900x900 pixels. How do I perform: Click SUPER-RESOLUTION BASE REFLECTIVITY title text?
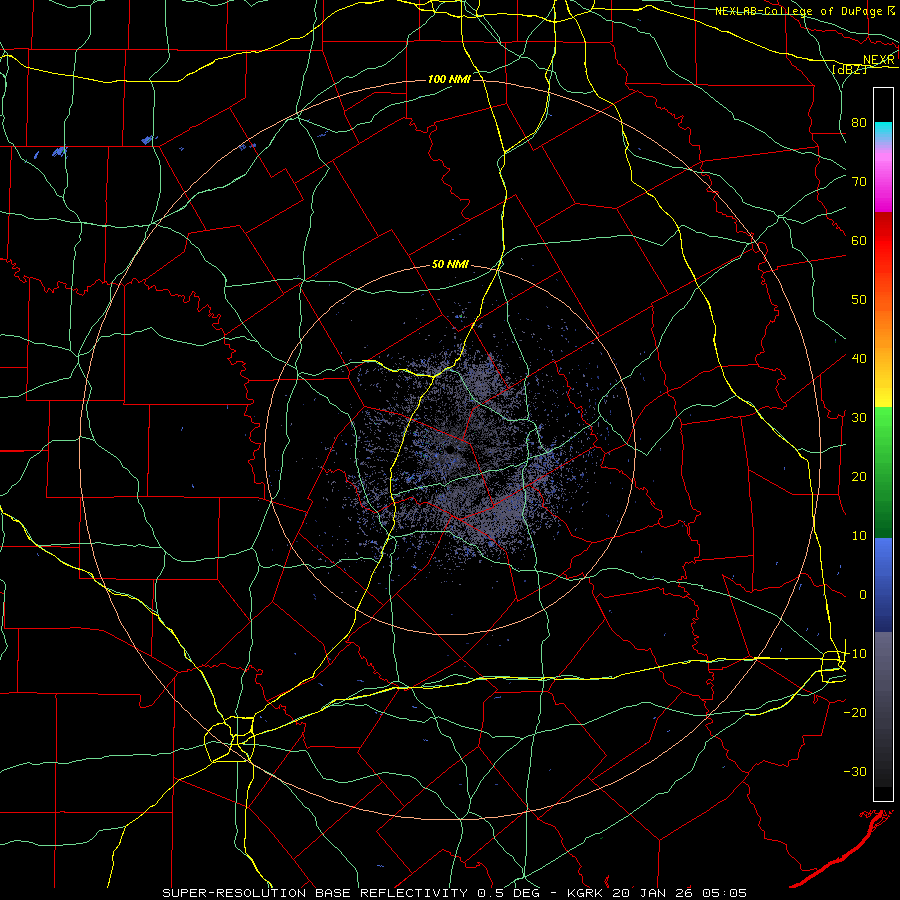coord(315,893)
